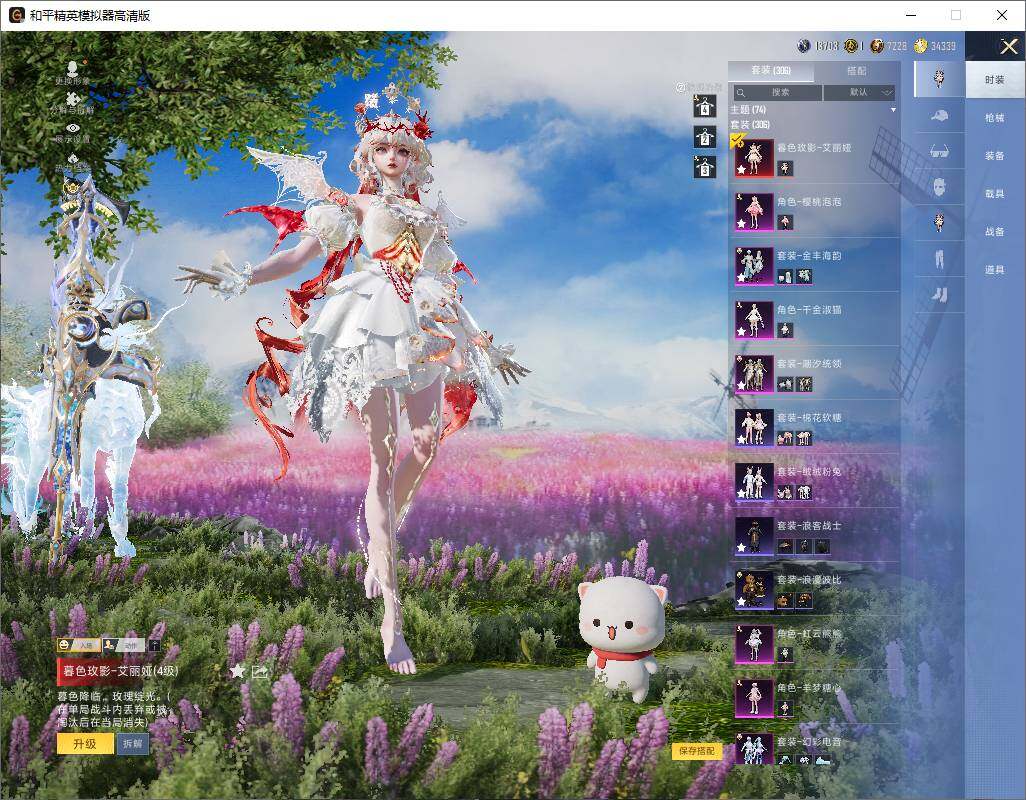This screenshot has height=800, width=1026.
Task: Select the pants category icon
Action: pos(939,259)
